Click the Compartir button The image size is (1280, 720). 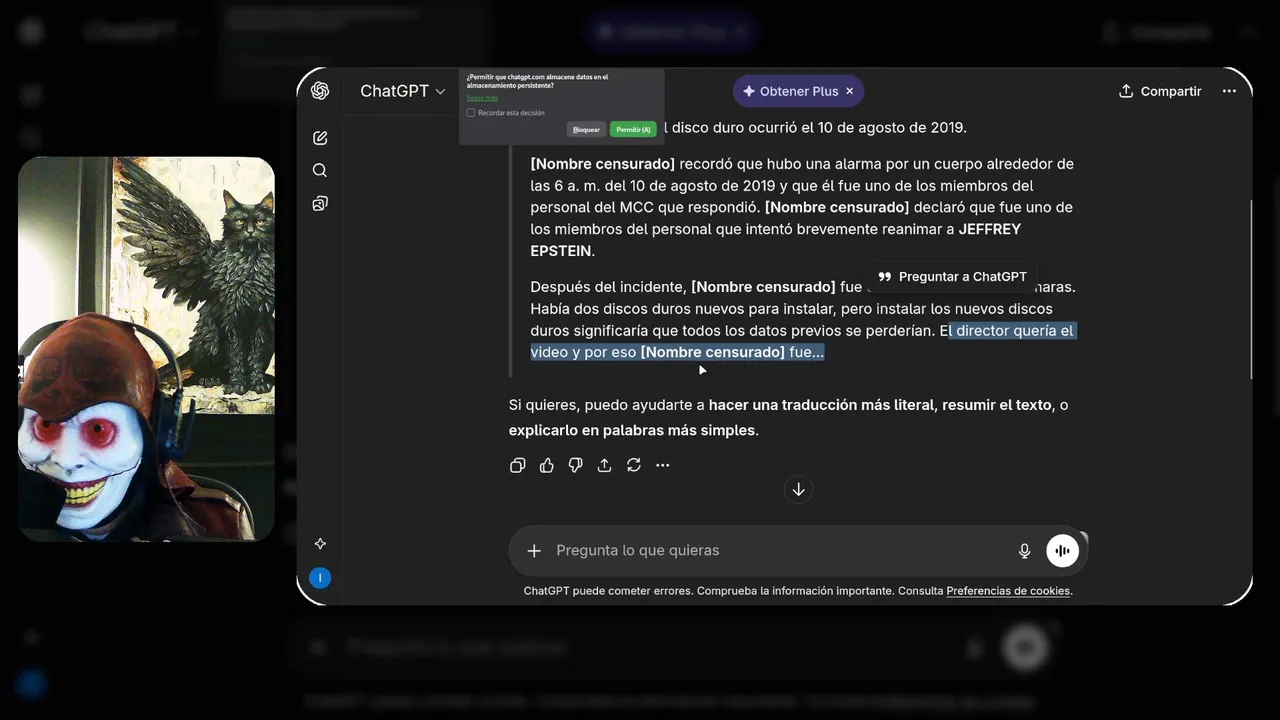click(1160, 91)
